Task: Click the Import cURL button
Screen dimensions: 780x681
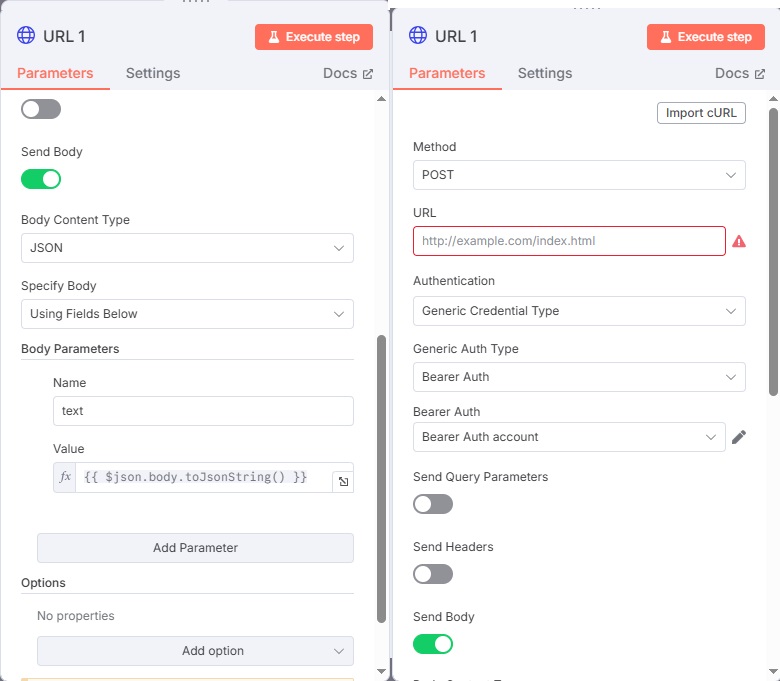Action: 701,113
